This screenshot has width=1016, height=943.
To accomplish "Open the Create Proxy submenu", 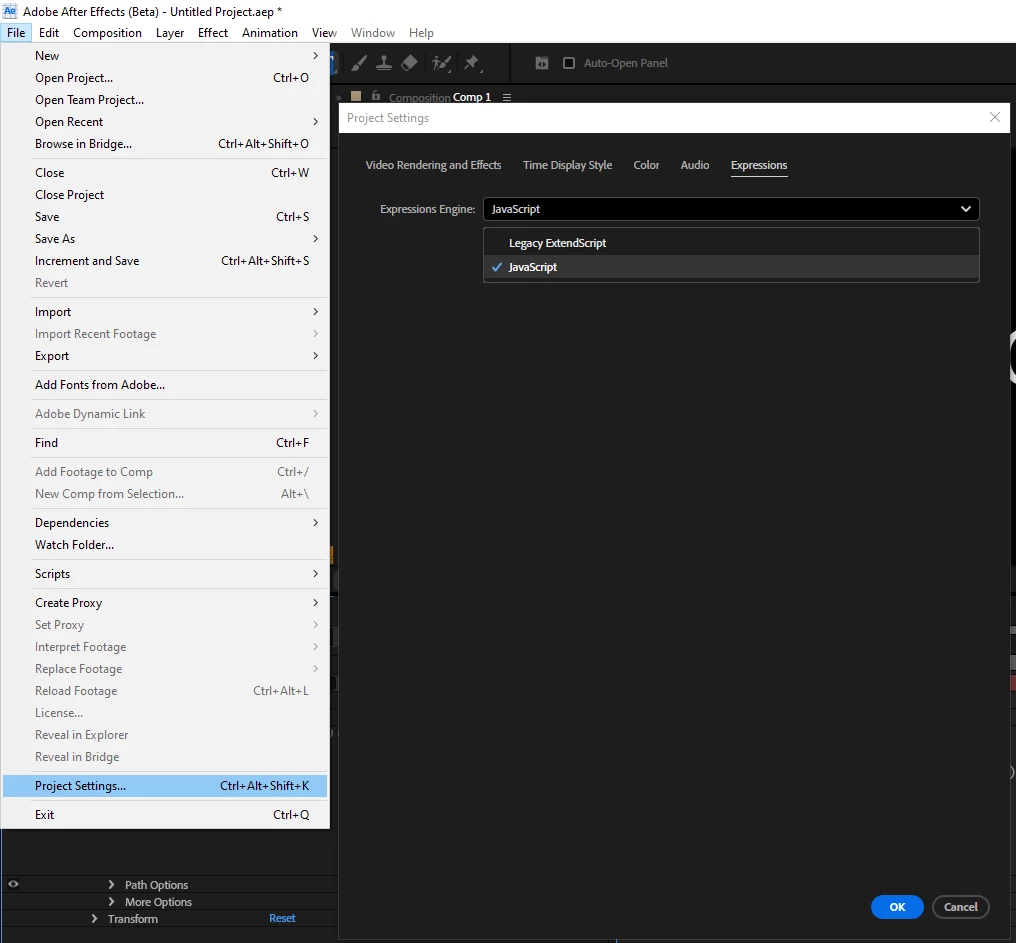I will [165, 603].
